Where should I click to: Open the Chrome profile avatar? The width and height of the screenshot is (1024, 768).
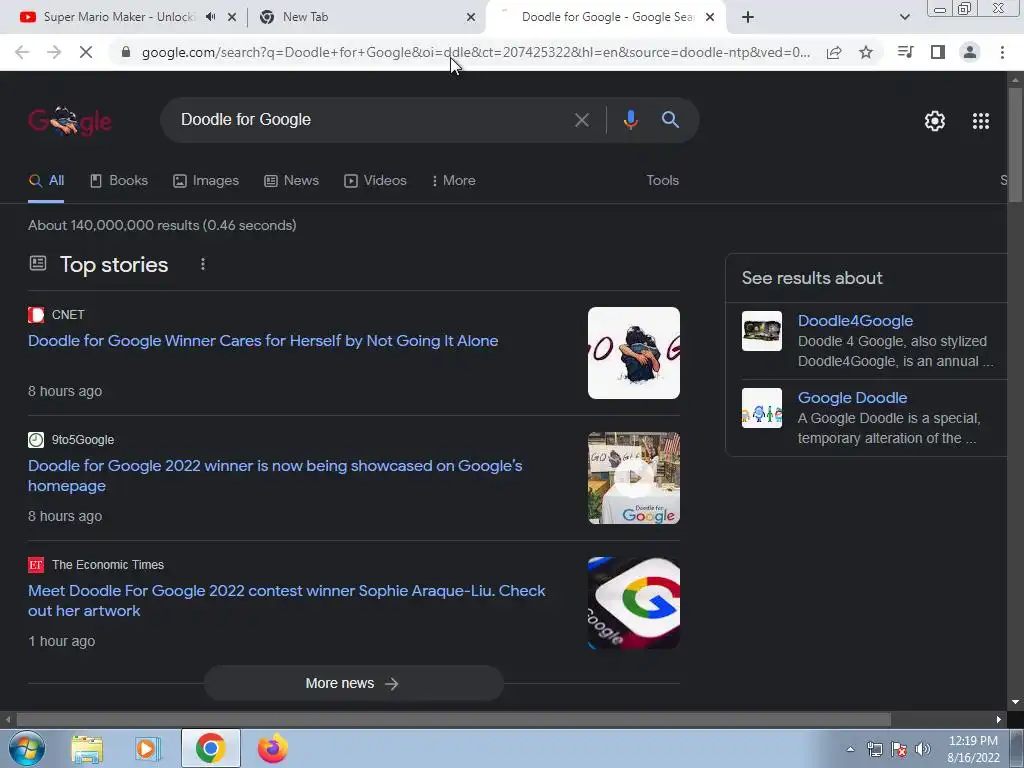click(970, 52)
